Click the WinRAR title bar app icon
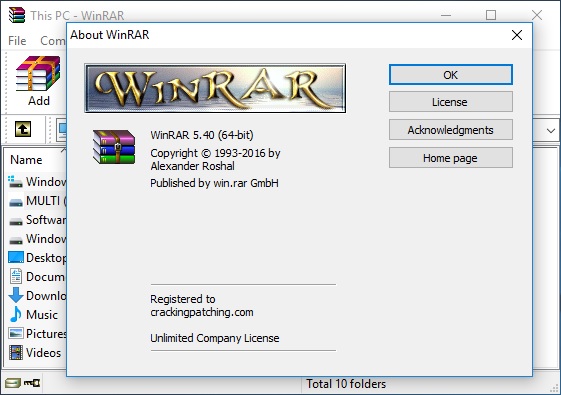The width and height of the screenshot is (561, 395). [17, 15]
